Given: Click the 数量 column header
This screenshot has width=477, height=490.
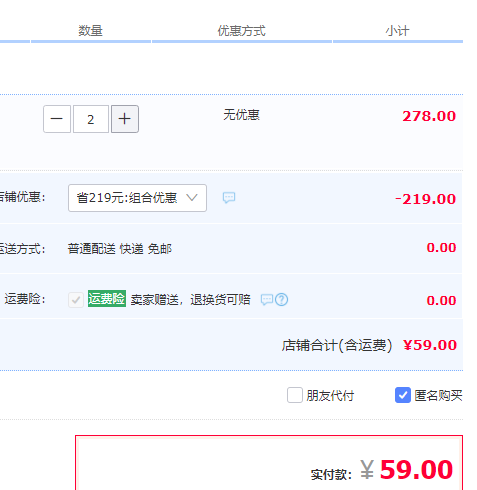Looking at the screenshot, I should pyautogui.click(x=90, y=31).
